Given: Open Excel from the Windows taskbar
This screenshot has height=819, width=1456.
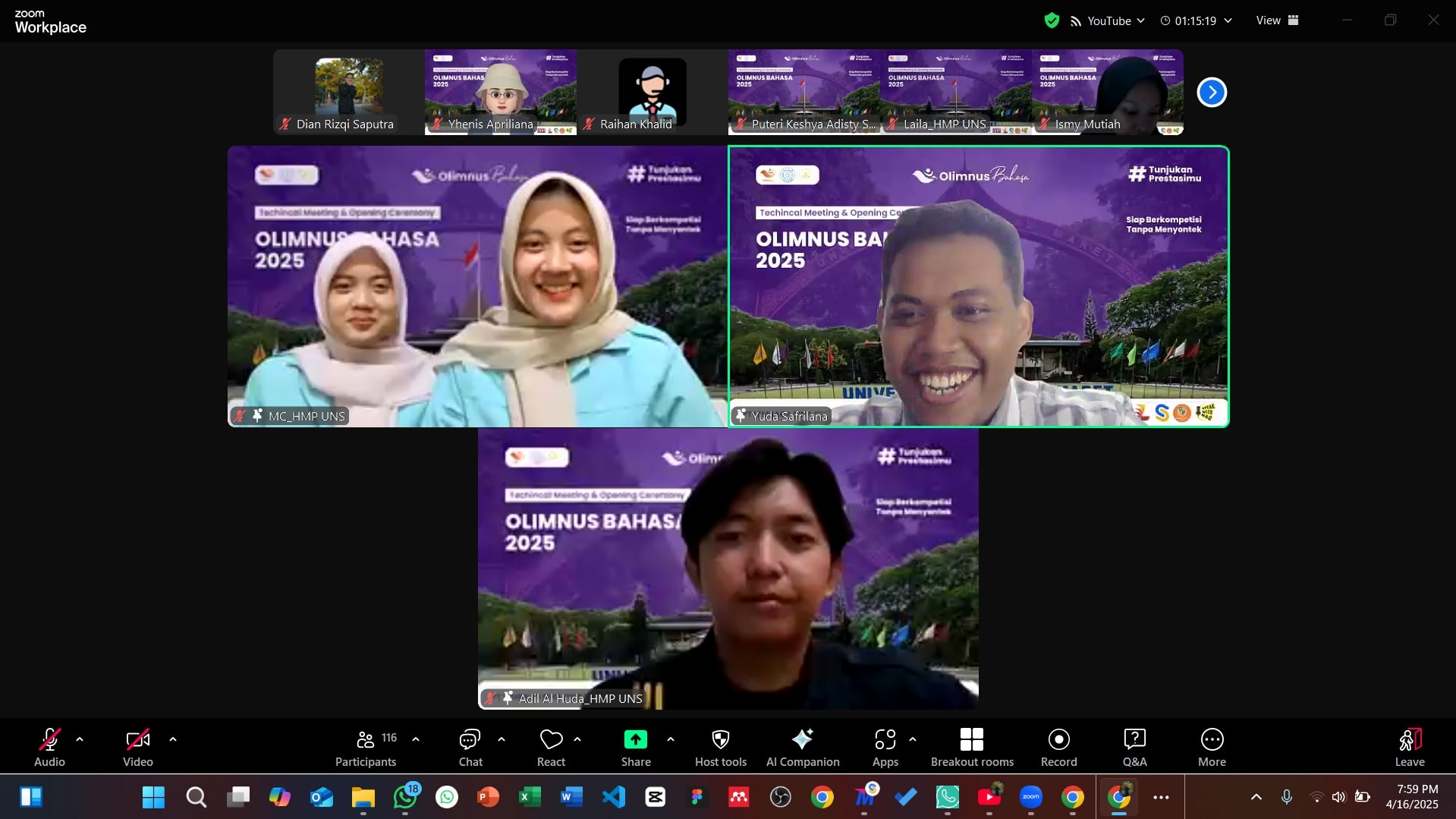Looking at the screenshot, I should pos(530,797).
